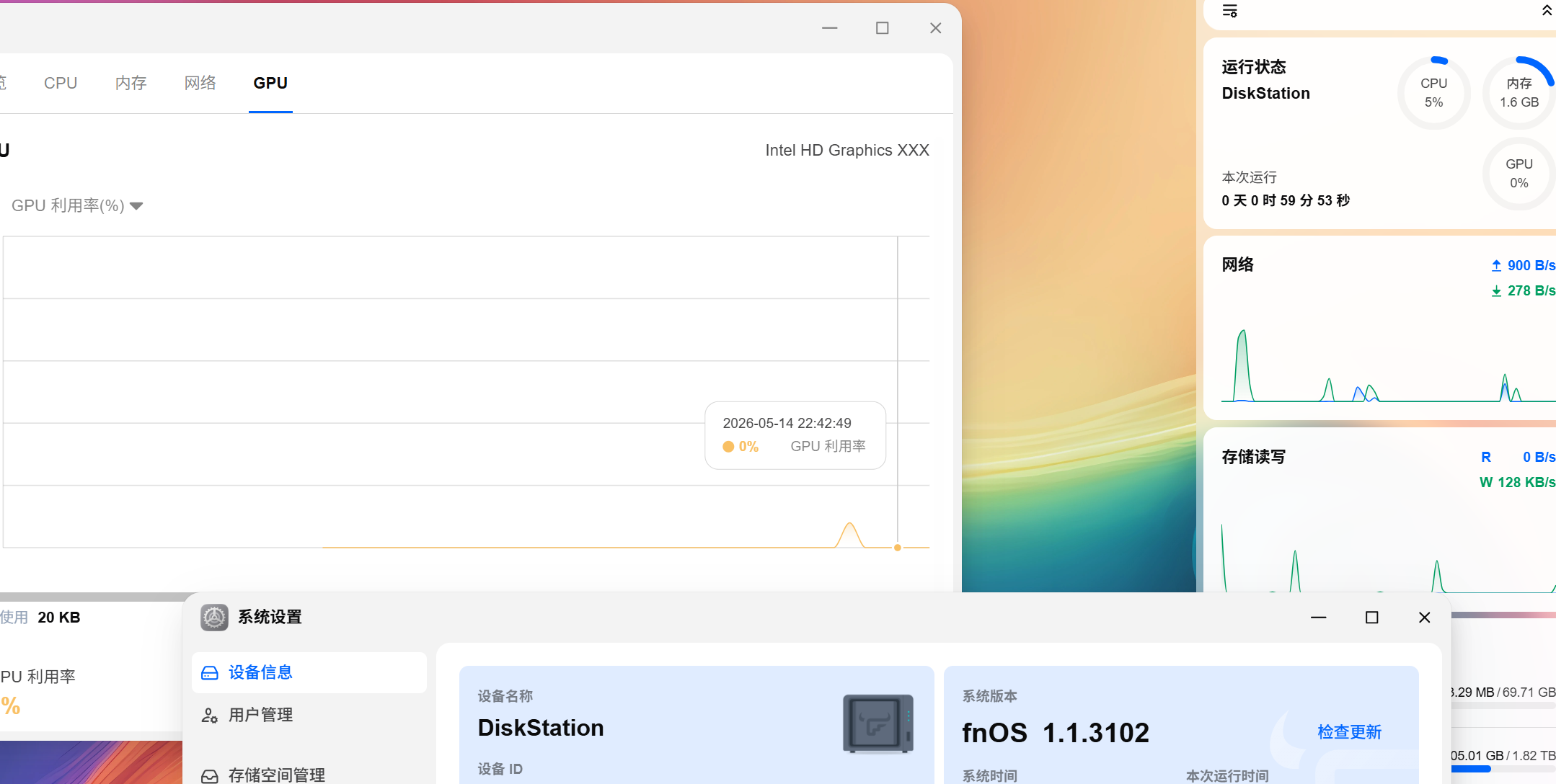Click the 69.71 GB storage capacity text
The width and height of the screenshot is (1556, 784).
pos(1529,692)
